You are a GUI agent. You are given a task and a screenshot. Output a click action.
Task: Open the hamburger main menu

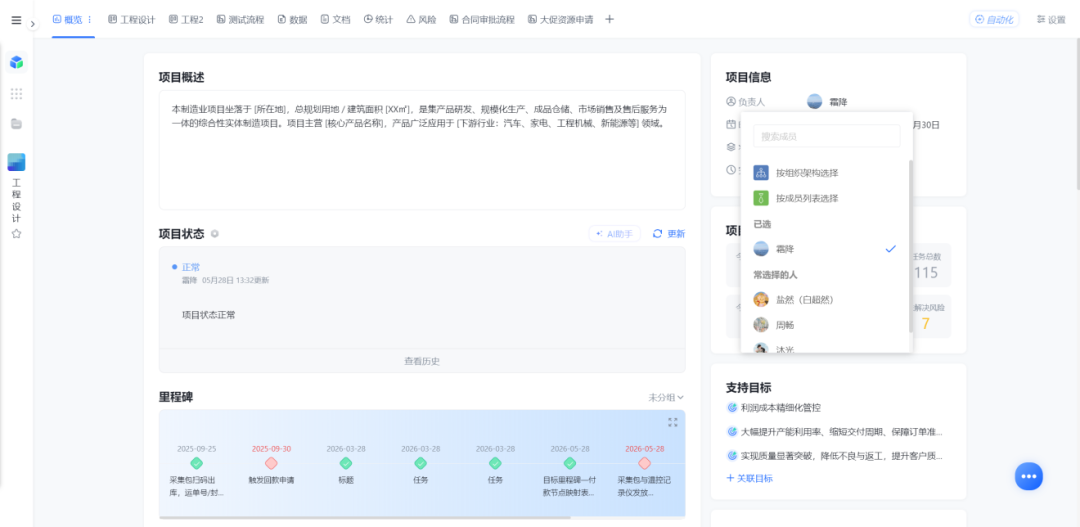pyautogui.click(x=17, y=20)
